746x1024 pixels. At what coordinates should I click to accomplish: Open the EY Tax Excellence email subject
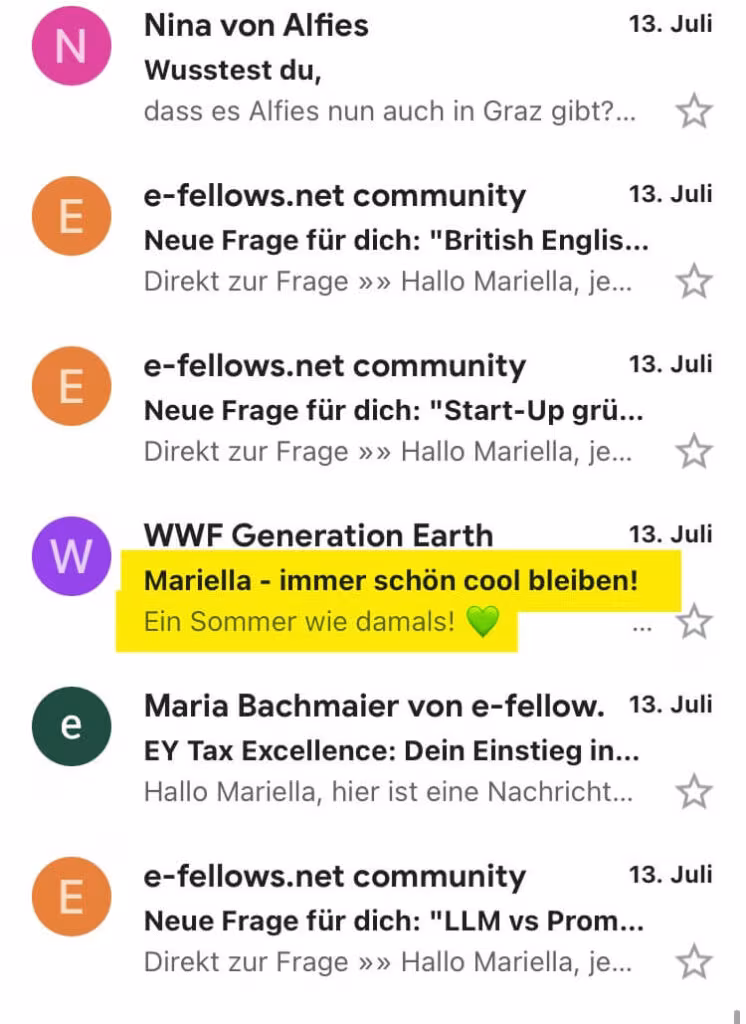click(x=392, y=751)
